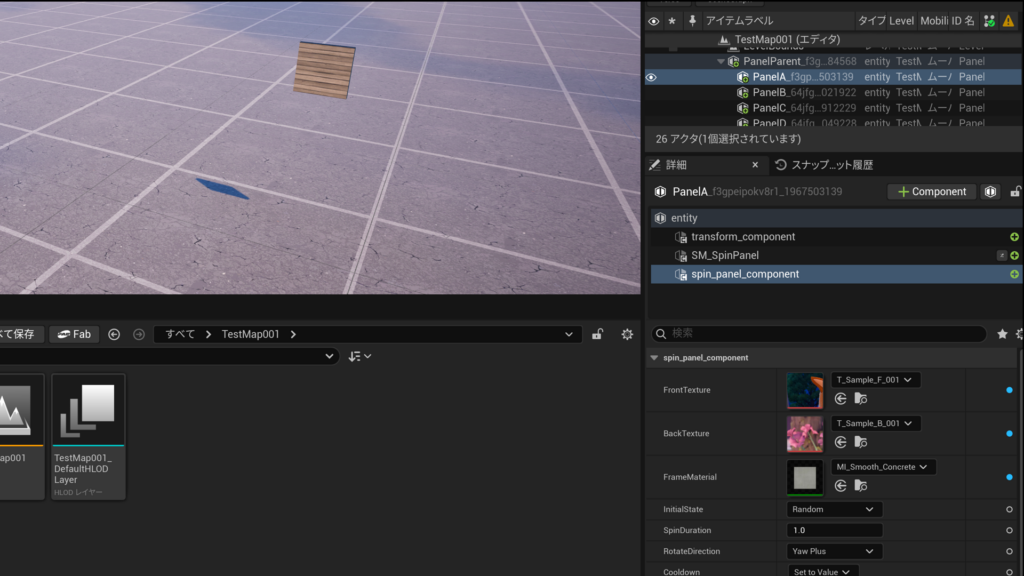Click the + Component button
This screenshot has height=576, width=1024.
[x=932, y=192]
